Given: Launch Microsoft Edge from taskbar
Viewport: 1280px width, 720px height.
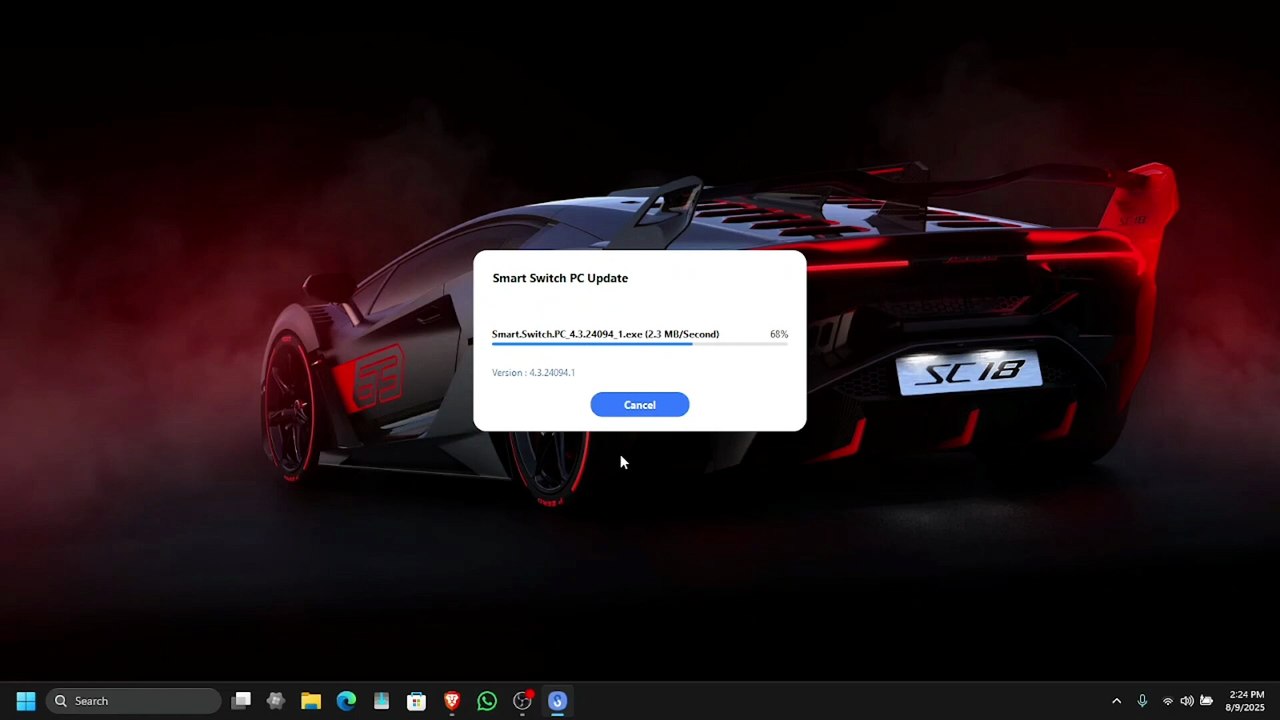Looking at the screenshot, I should 346,701.
